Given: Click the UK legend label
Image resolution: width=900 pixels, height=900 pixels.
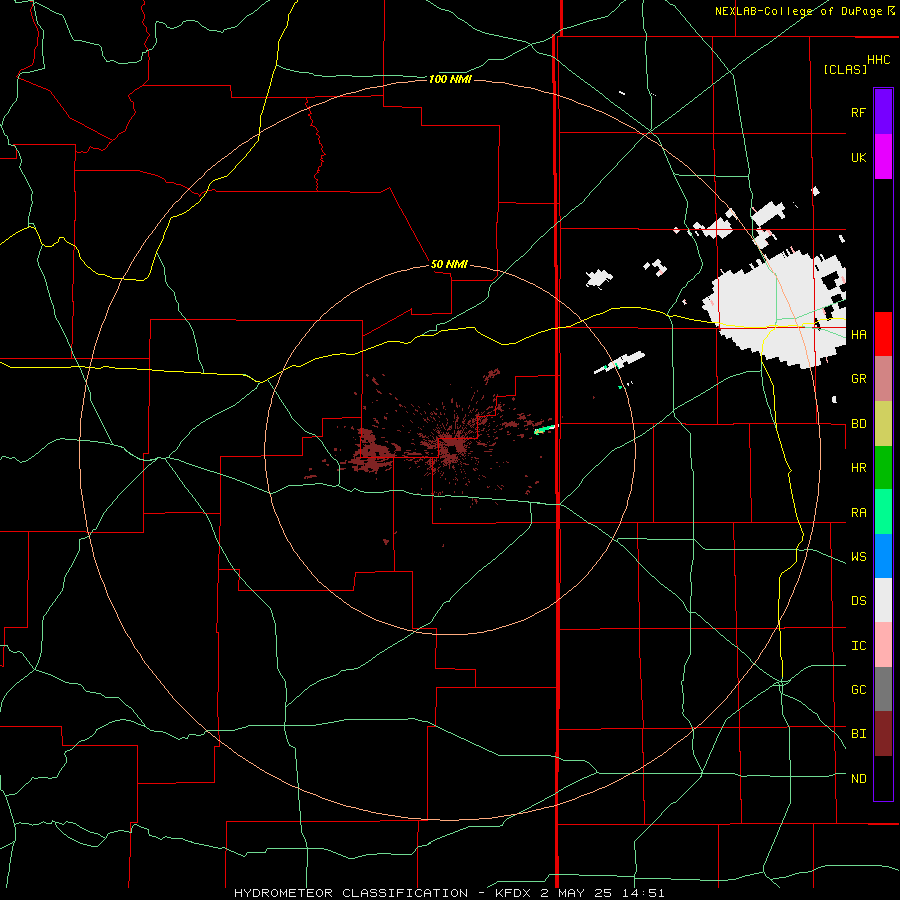Looking at the screenshot, I should click(858, 157).
